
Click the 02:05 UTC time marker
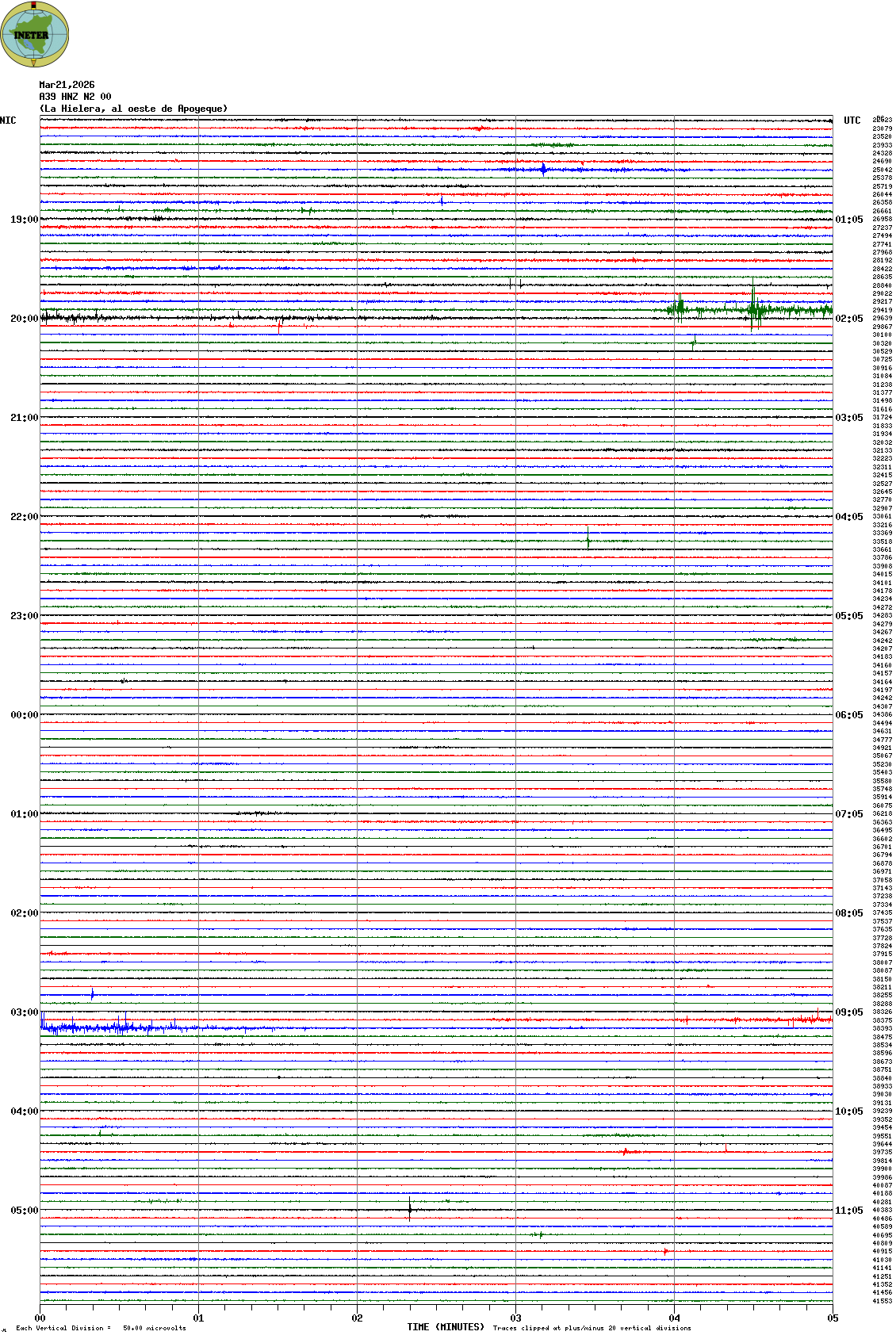click(848, 319)
